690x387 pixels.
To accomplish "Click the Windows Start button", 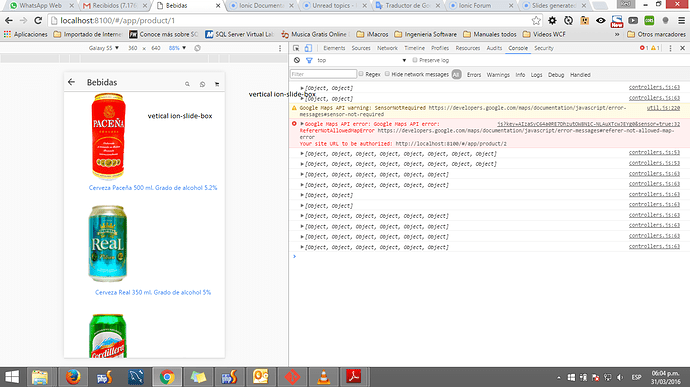I will [x=12, y=377].
